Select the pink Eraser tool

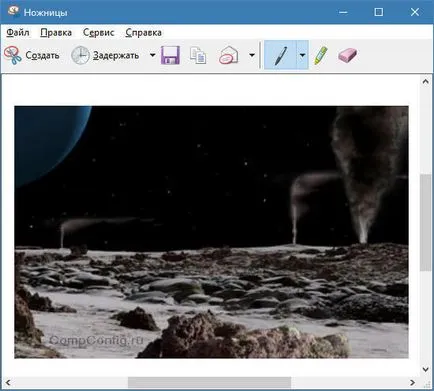[347, 55]
